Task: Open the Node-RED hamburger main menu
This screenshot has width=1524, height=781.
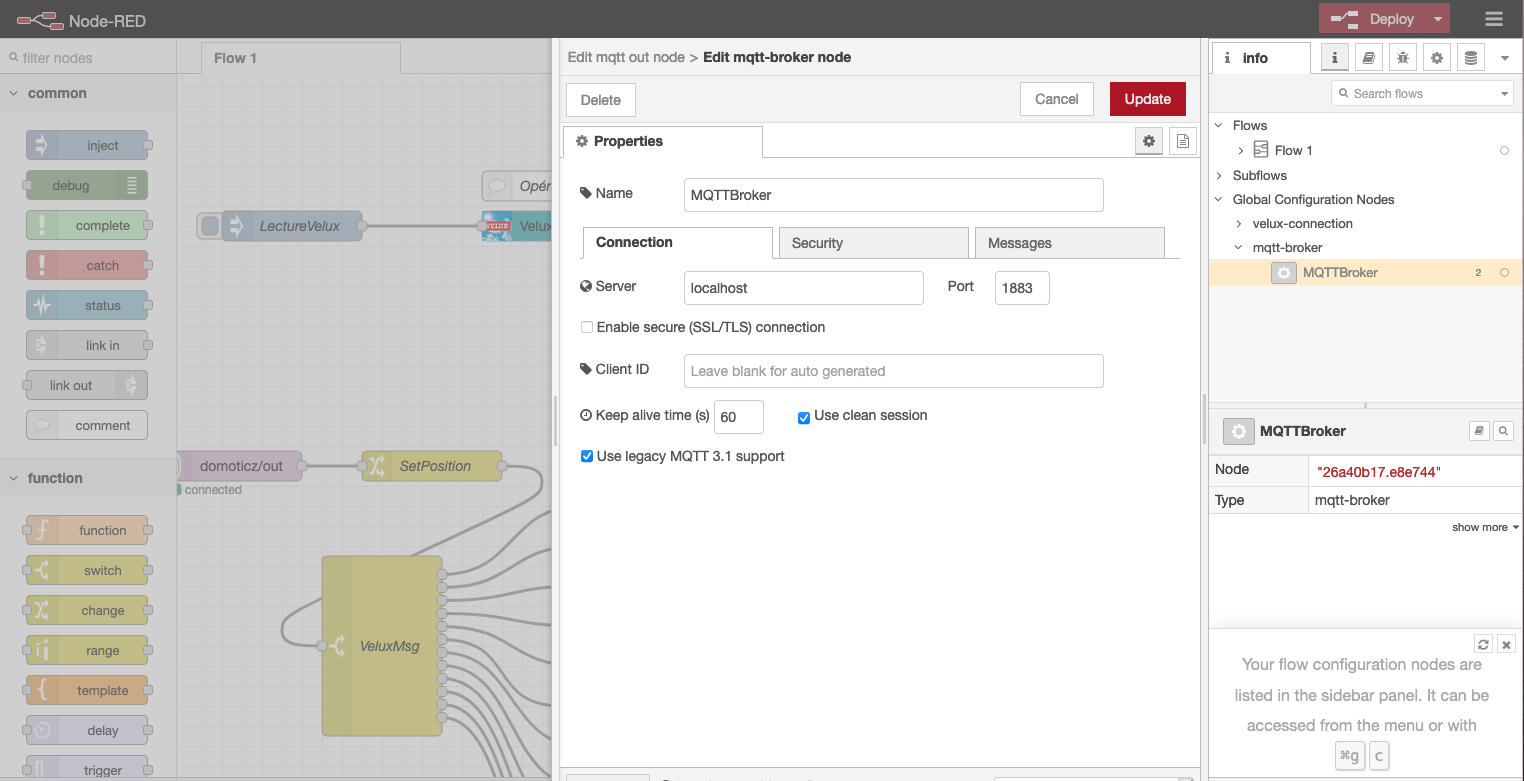Action: (1494, 19)
